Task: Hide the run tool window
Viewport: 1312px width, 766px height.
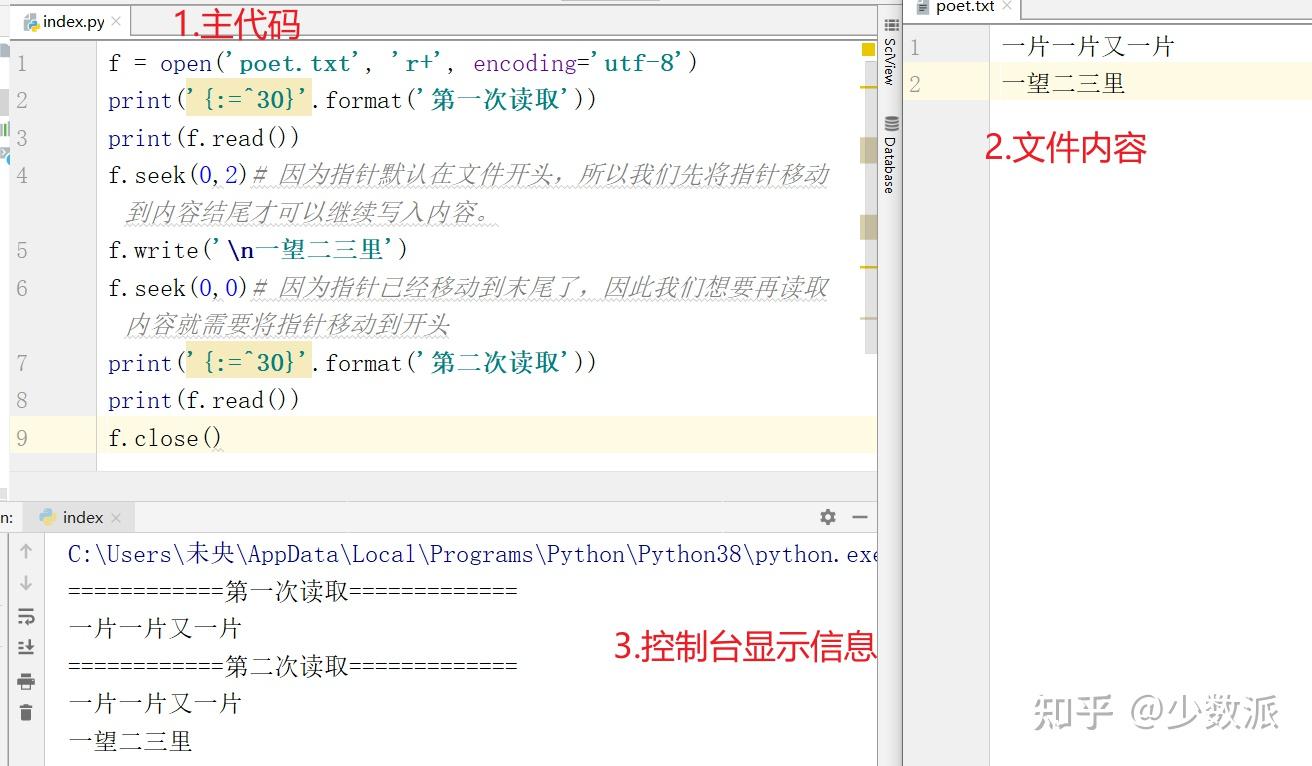Action: (860, 517)
